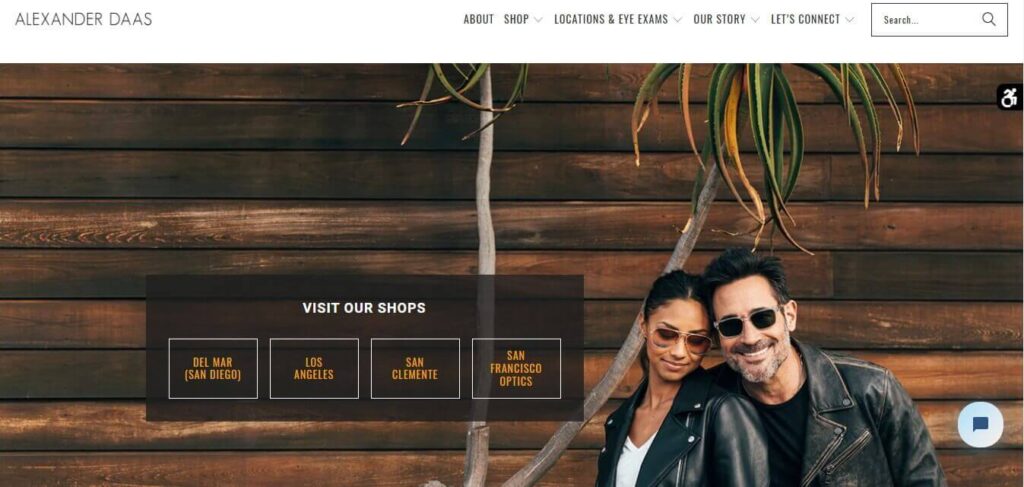Expand the Our Story dropdown arrow
Image resolution: width=1024 pixels, height=487 pixels.
[x=755, y=20]
